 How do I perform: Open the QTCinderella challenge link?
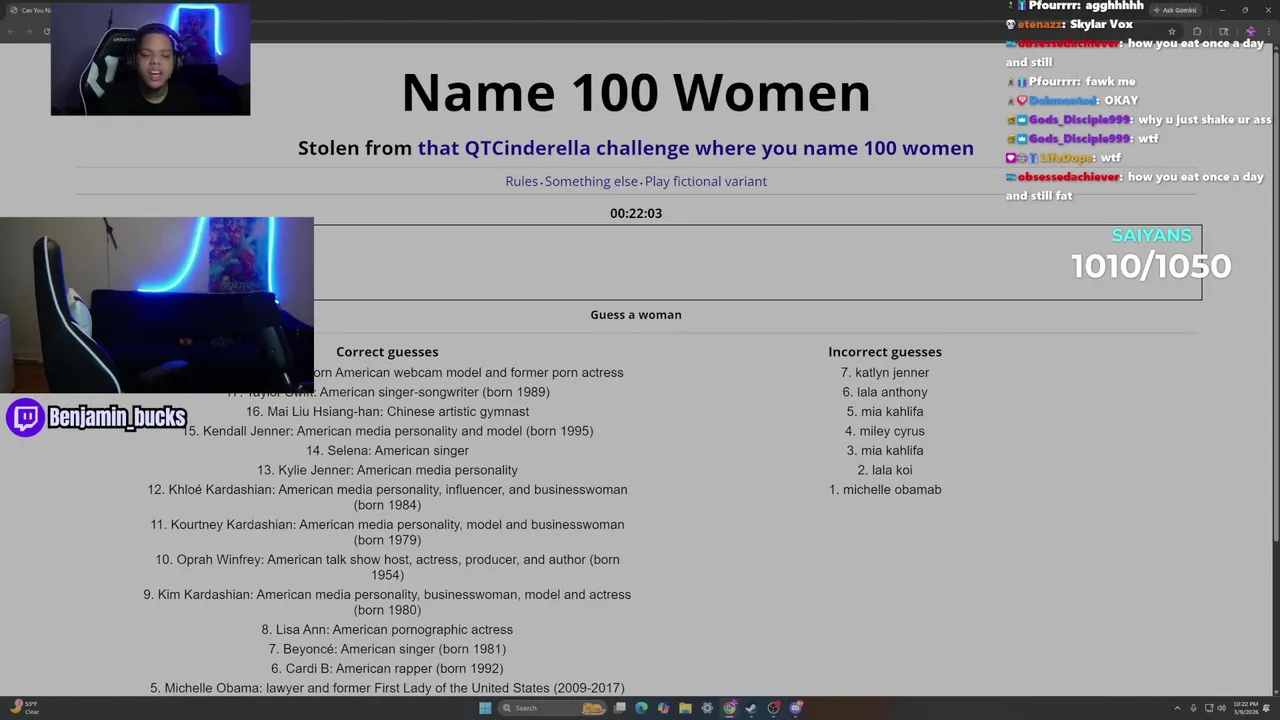tap(695, 148)
